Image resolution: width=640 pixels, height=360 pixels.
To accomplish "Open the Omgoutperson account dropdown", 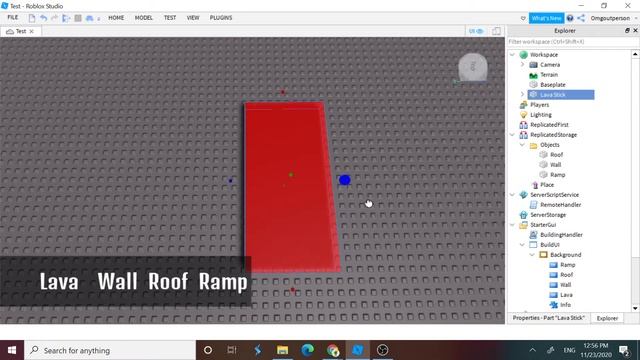I will pyautogui.click(x=613, y=18).
